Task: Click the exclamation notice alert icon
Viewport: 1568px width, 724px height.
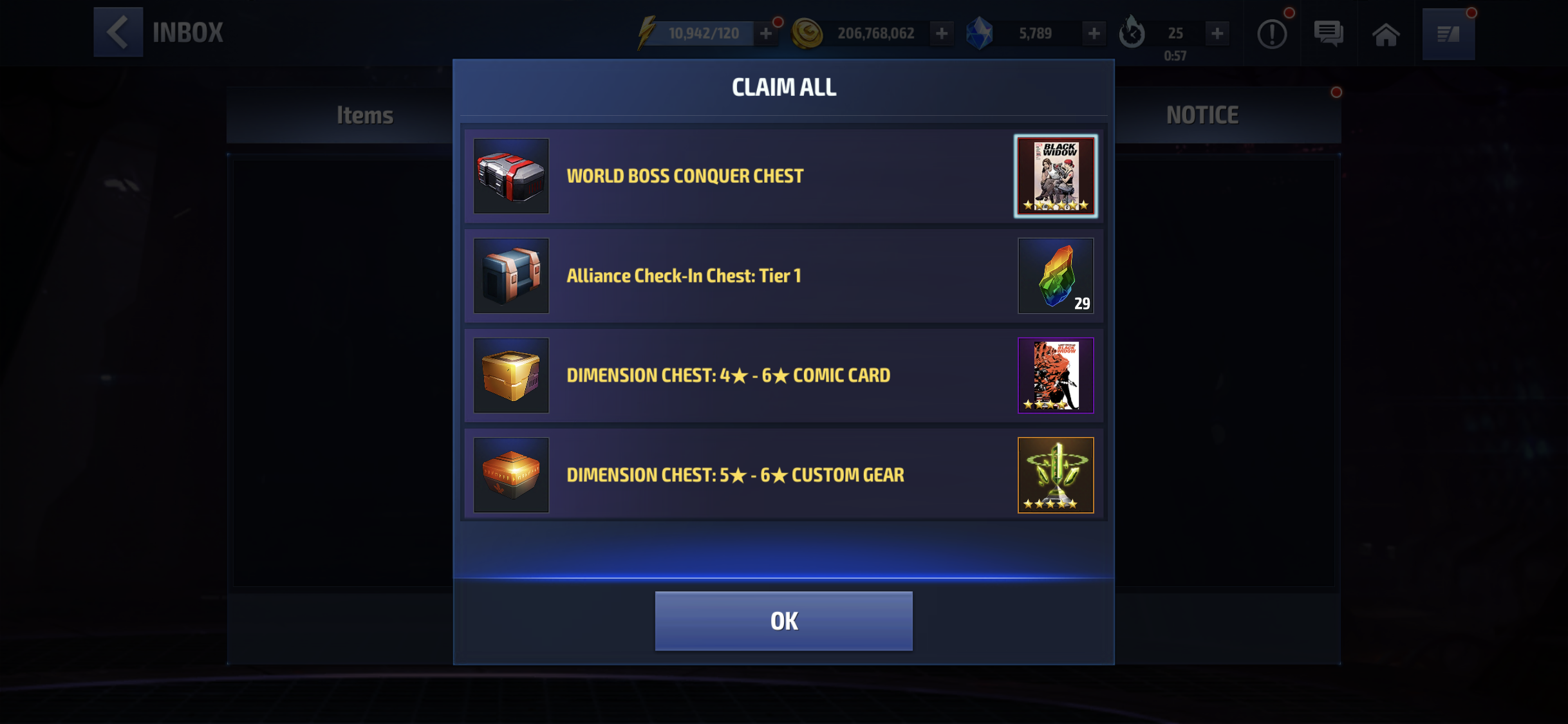Action: [x=1271, y=34]
